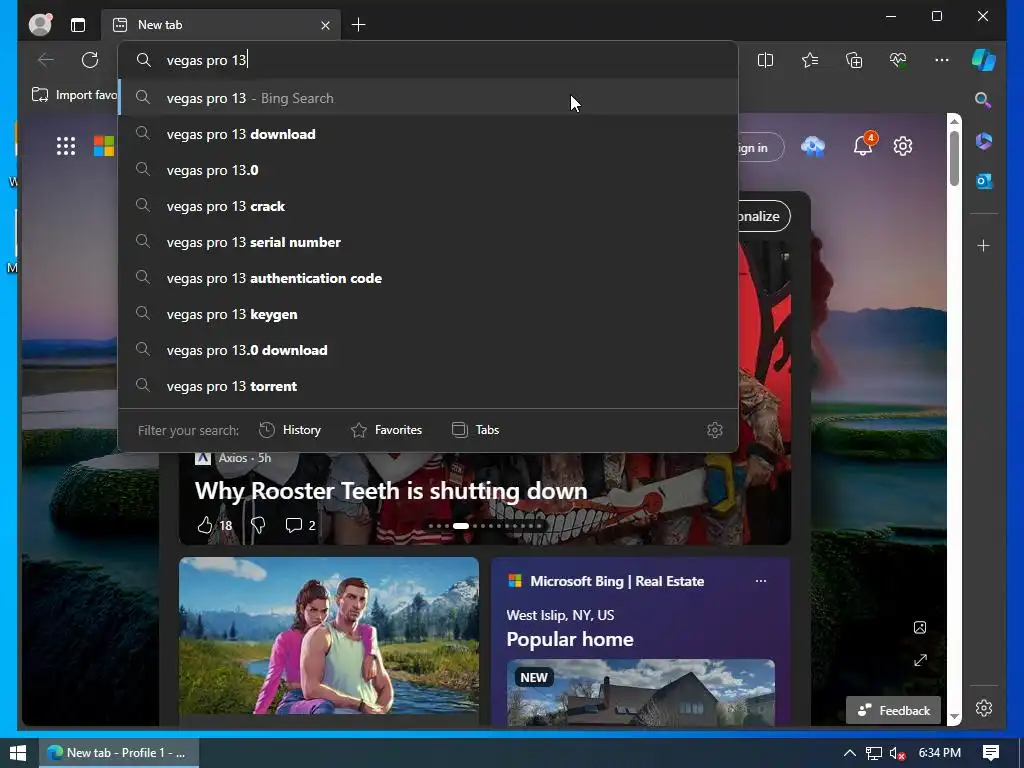Dislike the Rooster Teeth story
The height and width of the screenshot is (768, 1024).
258,525
